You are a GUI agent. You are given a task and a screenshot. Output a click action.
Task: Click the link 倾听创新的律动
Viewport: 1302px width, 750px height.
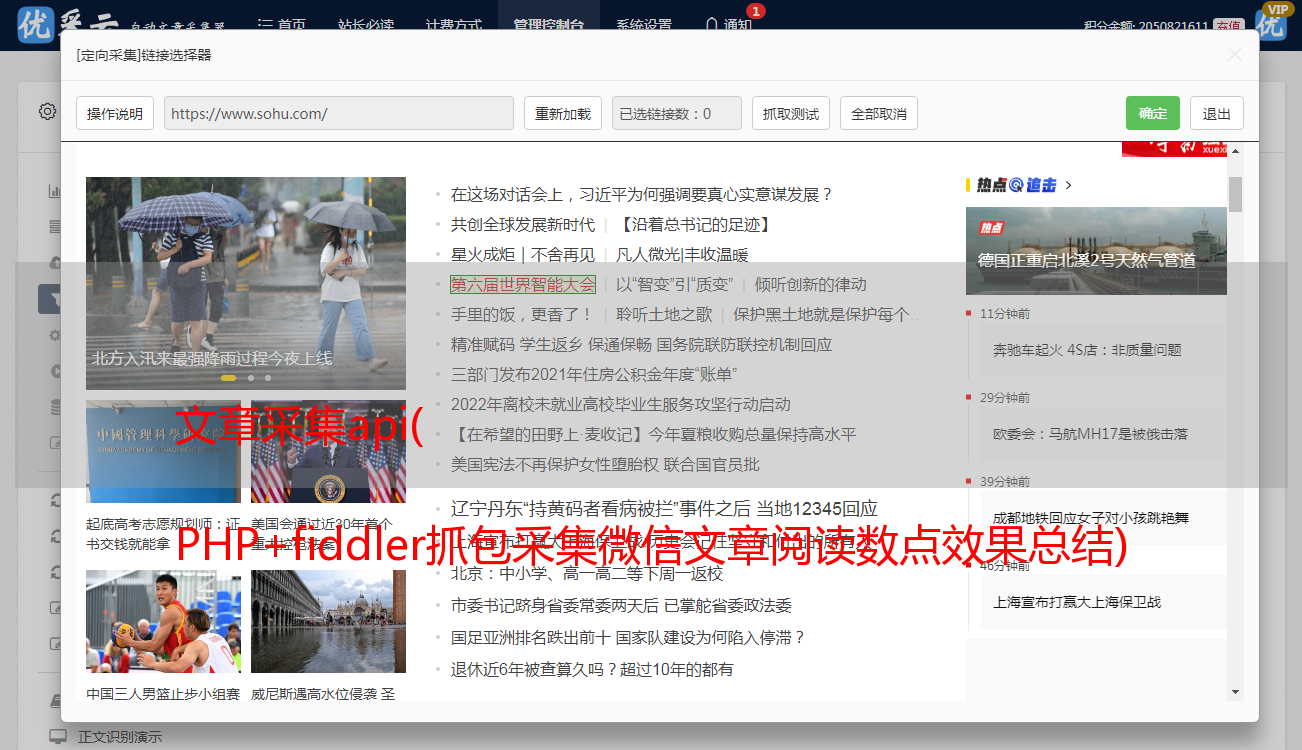810,284
